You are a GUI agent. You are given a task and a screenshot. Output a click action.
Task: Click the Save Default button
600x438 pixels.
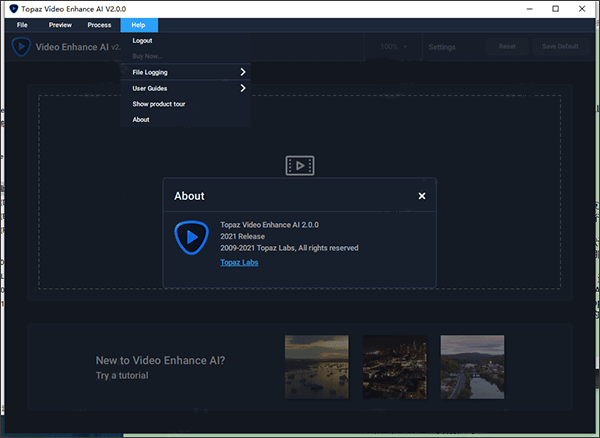[x=560, y=46]
